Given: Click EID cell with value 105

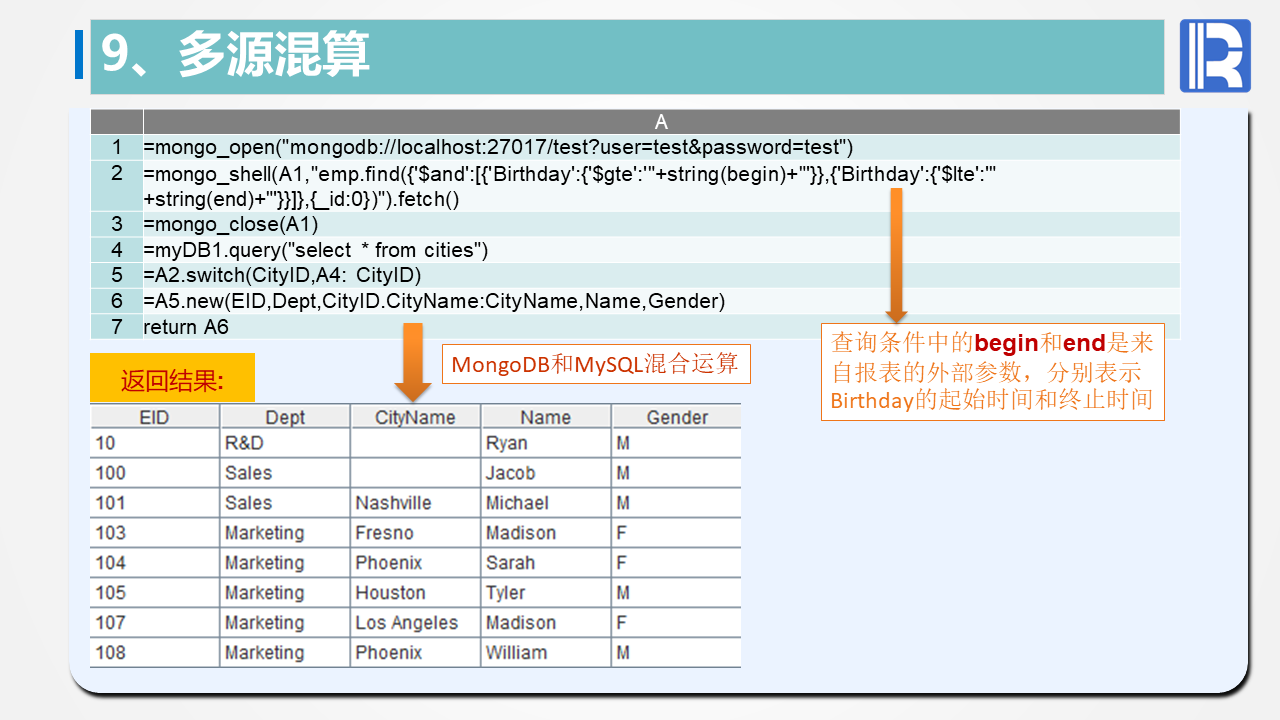Looking at the screenshot, I should pos(155,593).
